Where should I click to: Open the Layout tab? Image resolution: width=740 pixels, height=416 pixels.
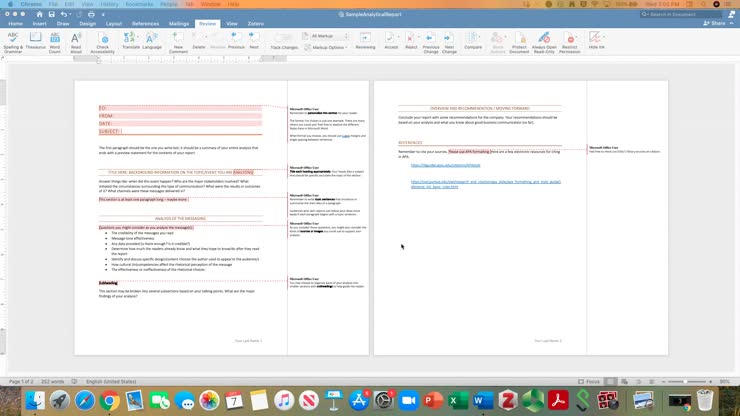pyautogui.click(x=114, y=24)
